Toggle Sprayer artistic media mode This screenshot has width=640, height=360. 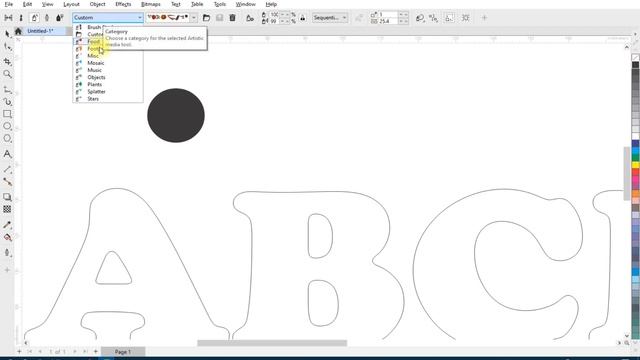[34, 18]
